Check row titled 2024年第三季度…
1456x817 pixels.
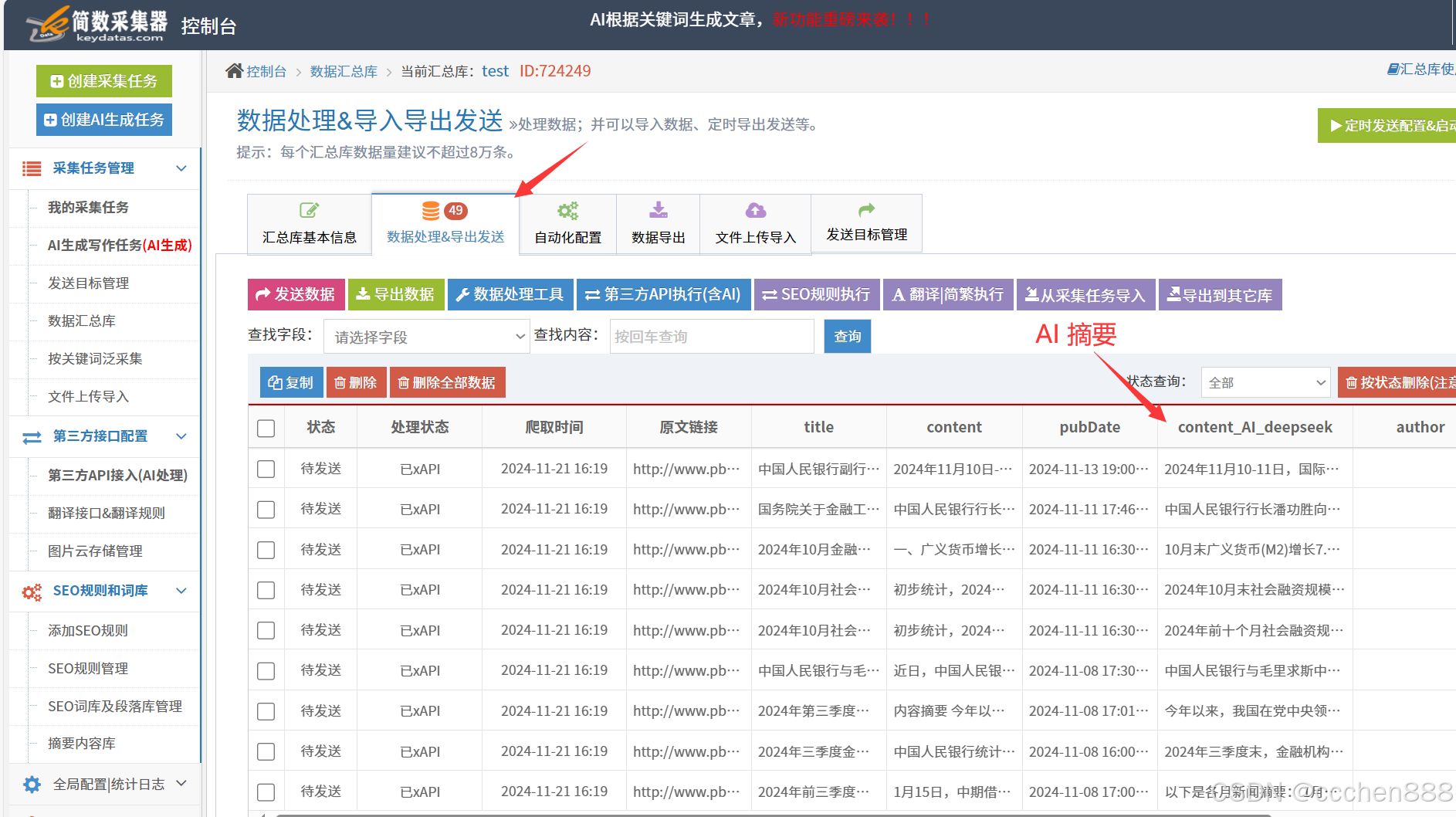[x=266, y=711]
